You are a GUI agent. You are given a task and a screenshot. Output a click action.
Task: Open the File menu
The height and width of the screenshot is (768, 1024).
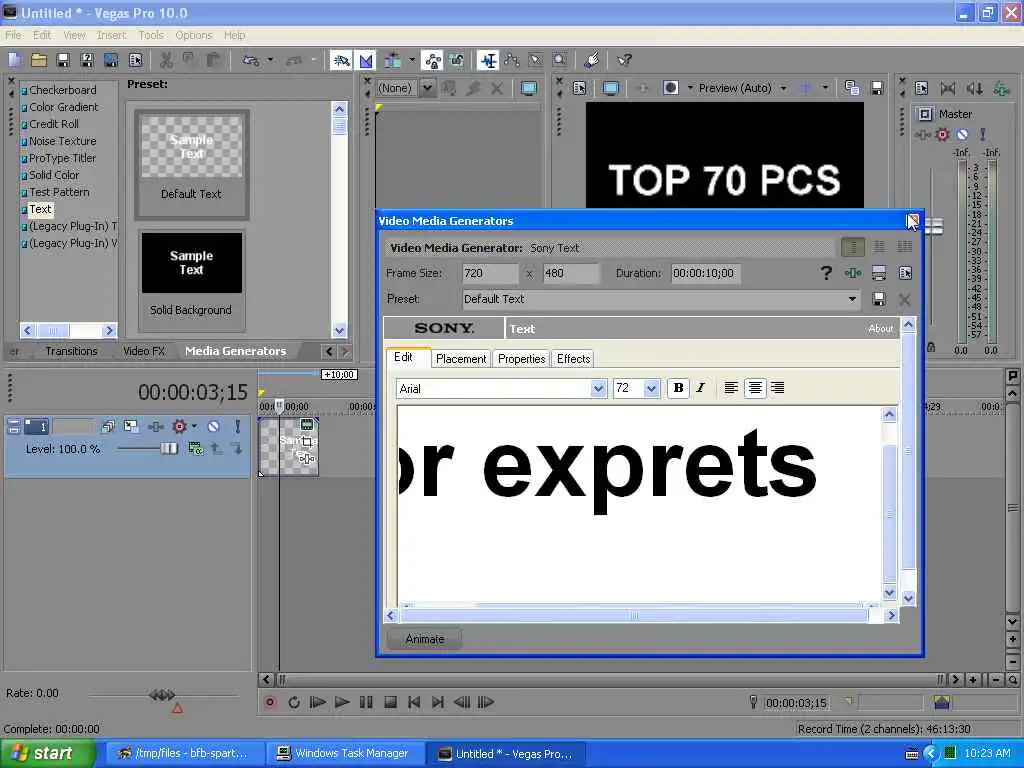point(13,35)
